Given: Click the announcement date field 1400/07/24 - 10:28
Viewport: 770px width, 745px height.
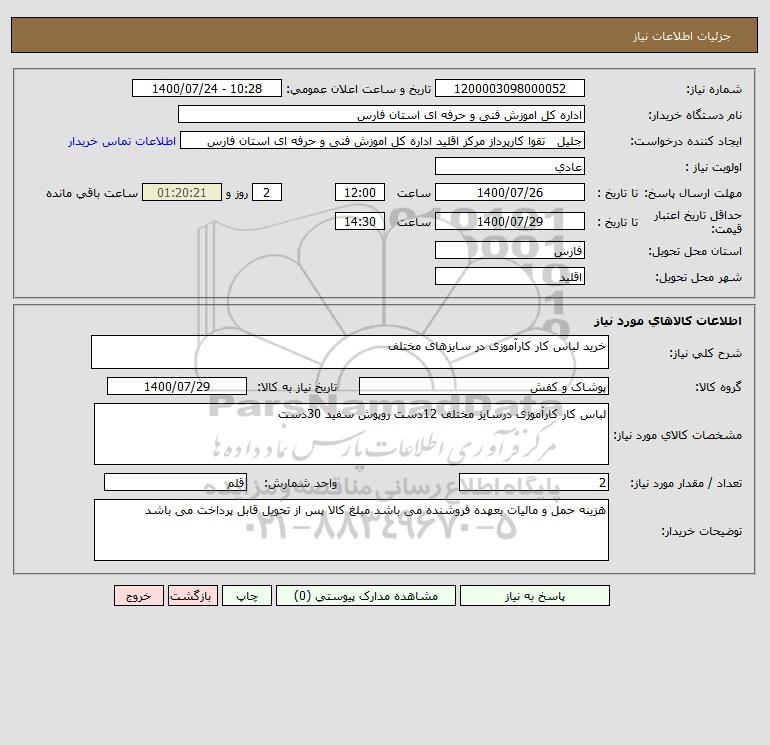Looking at the screenshot, I should [x=207, y=88].
